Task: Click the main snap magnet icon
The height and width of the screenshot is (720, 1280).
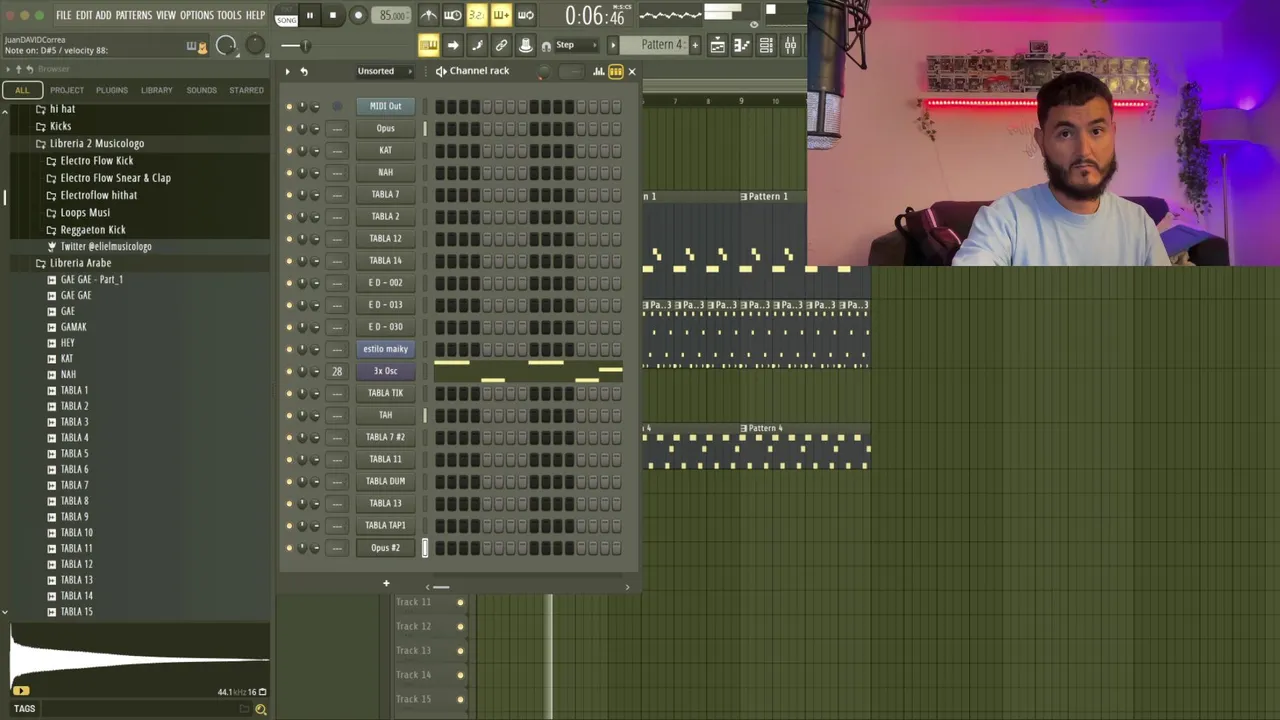Action: (546, 46)
